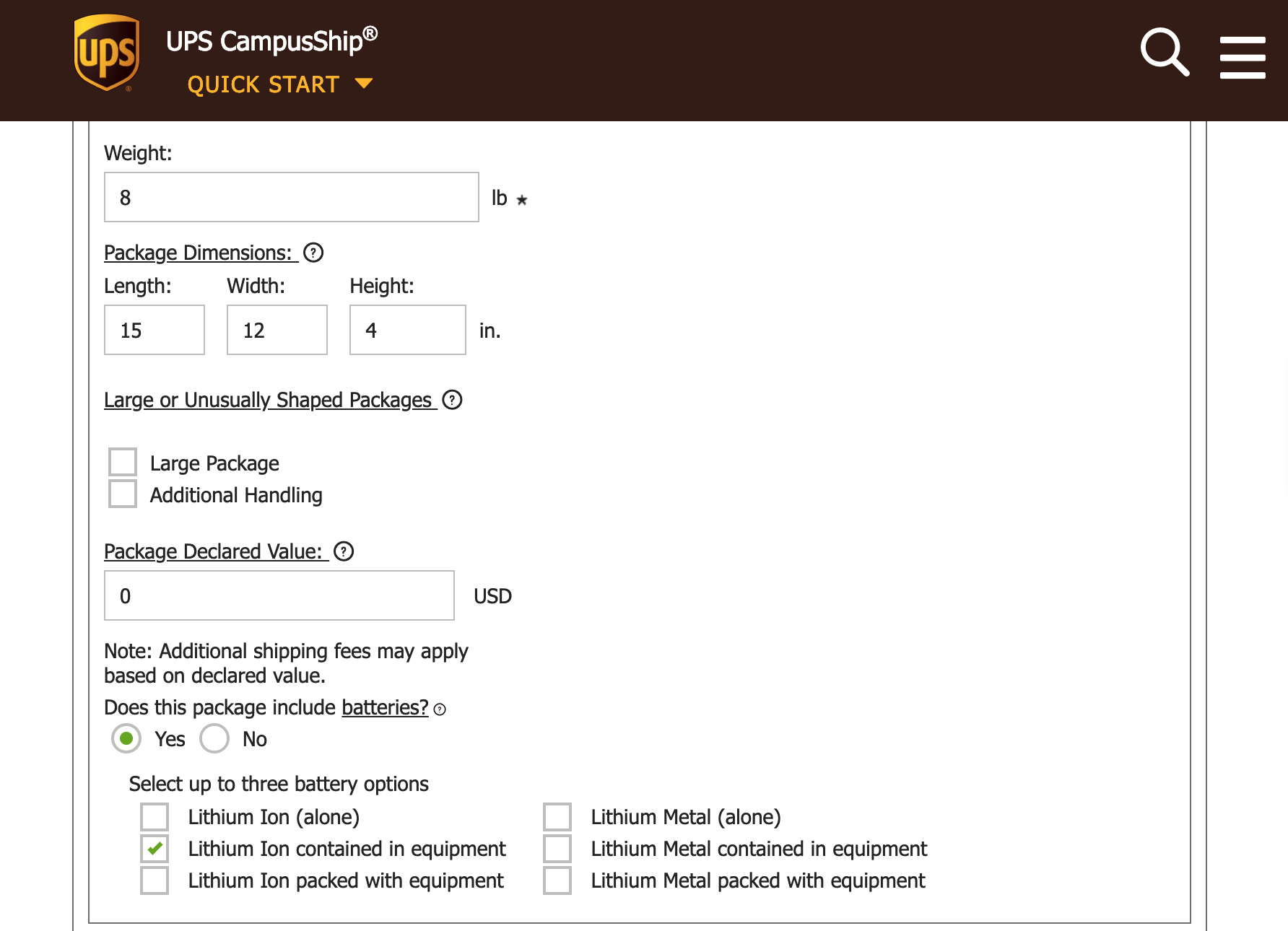Open the hamburger navigation menu
The image size is (1288, 931).
click(x=1243, y=56)
